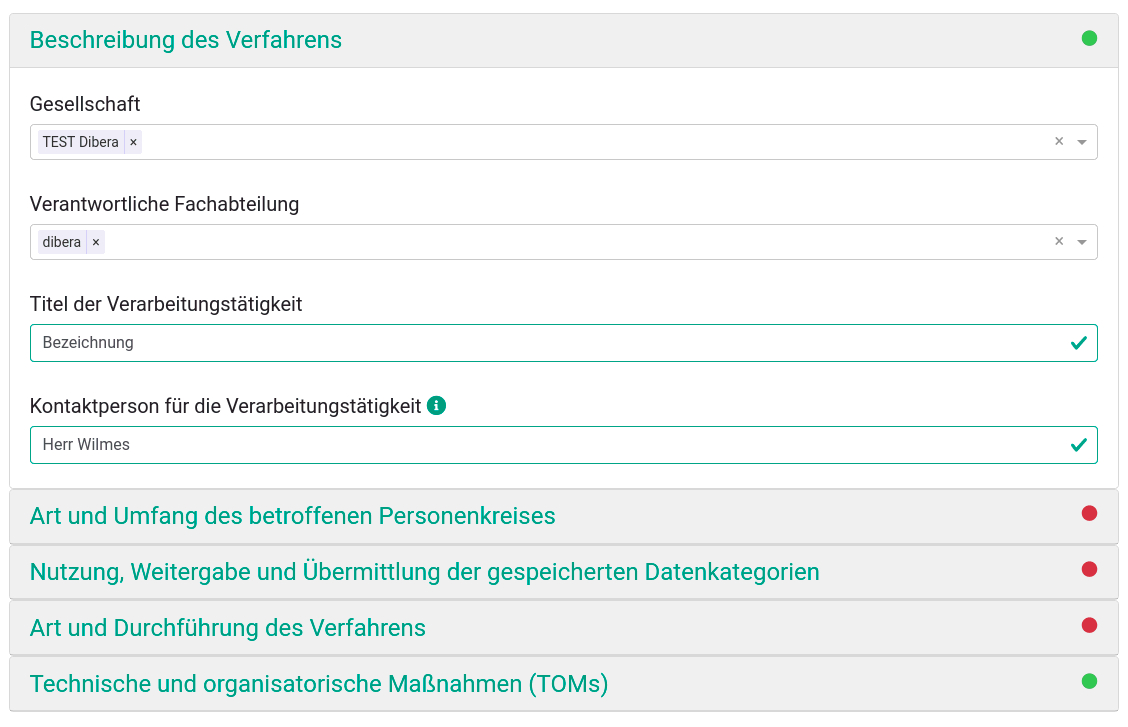Click the Kontaktperson info icon
This screenshot has width=1128, height=727.
(x=437, y=406)
